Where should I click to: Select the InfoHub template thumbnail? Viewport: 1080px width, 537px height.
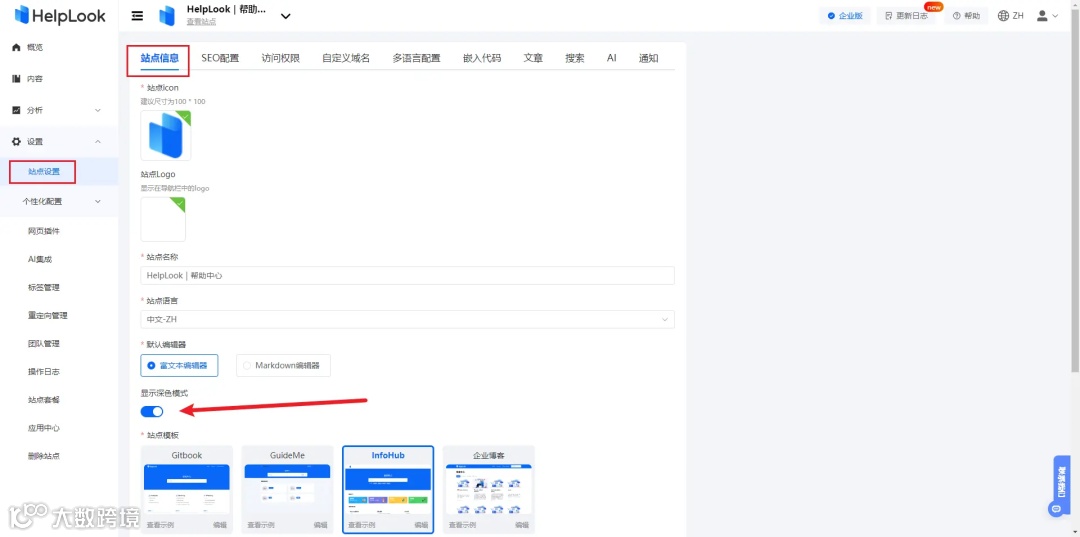tap(388, 489)
